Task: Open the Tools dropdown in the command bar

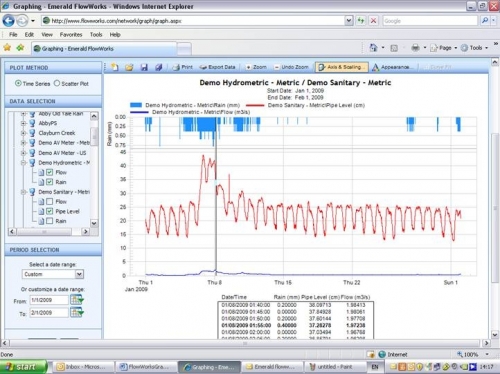Action: [475, 48]
